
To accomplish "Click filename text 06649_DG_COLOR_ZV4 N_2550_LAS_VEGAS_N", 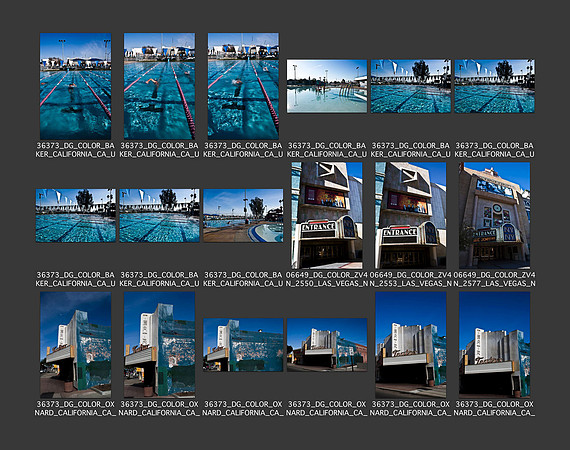I will point(327,279).
